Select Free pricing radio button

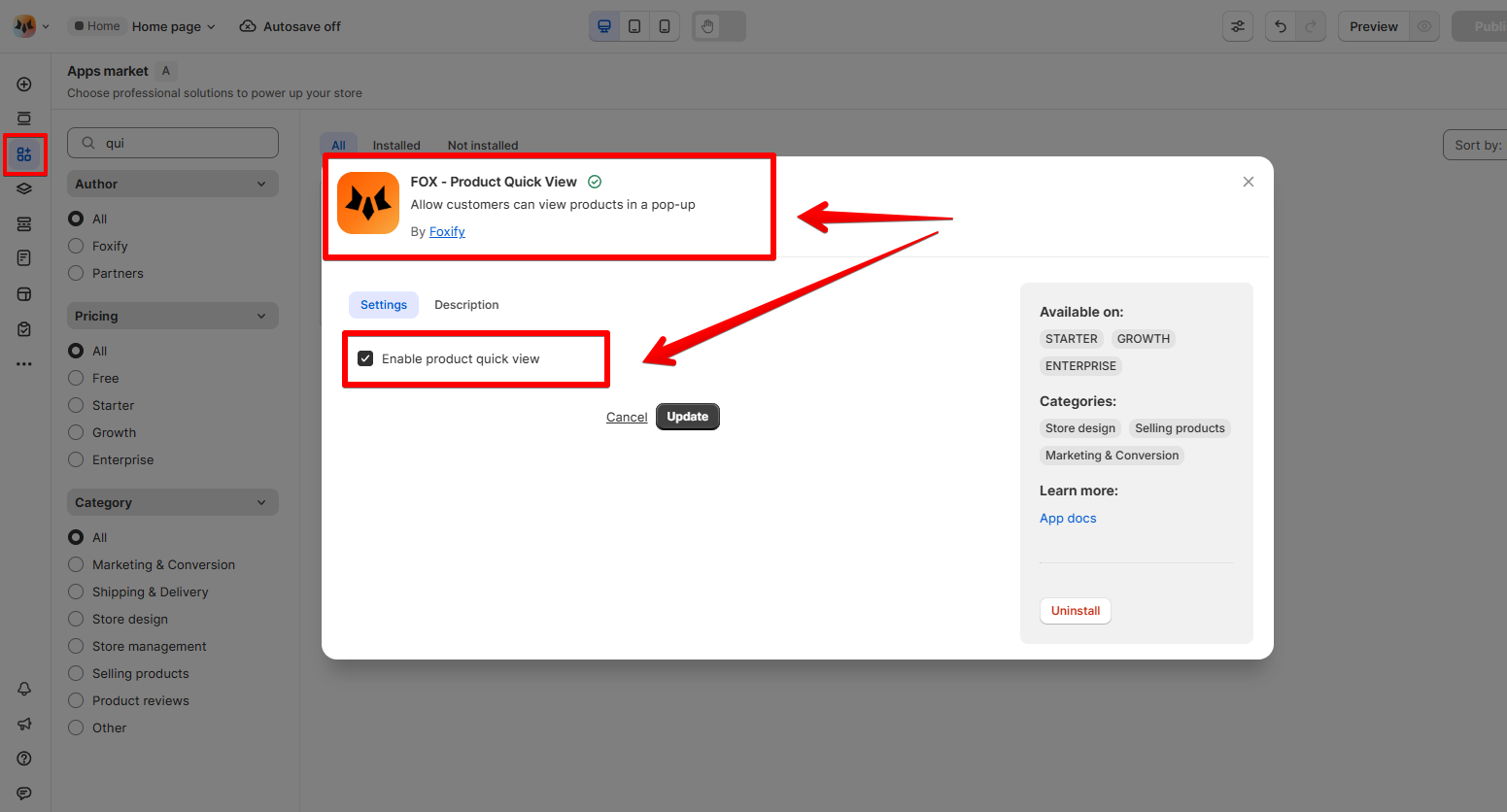coord(76,378)
